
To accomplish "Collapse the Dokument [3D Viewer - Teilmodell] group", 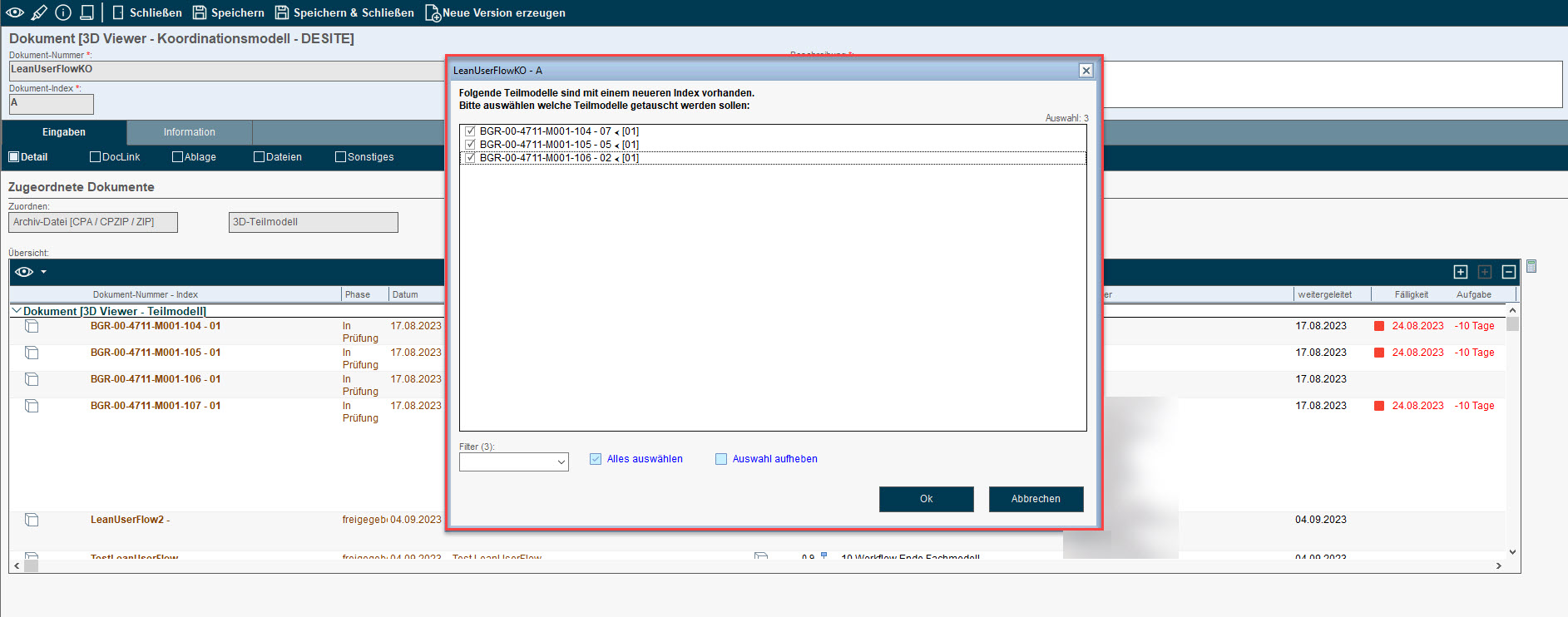I will [16, 311].
